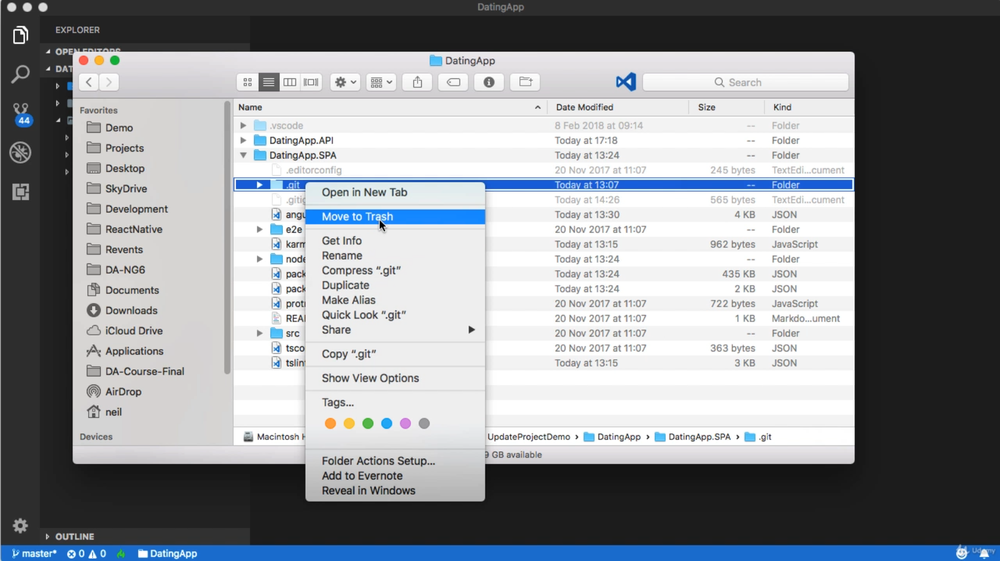Open Source Control icon with badge 44
Screen dimensions: 1000x561
pos(20,113)
